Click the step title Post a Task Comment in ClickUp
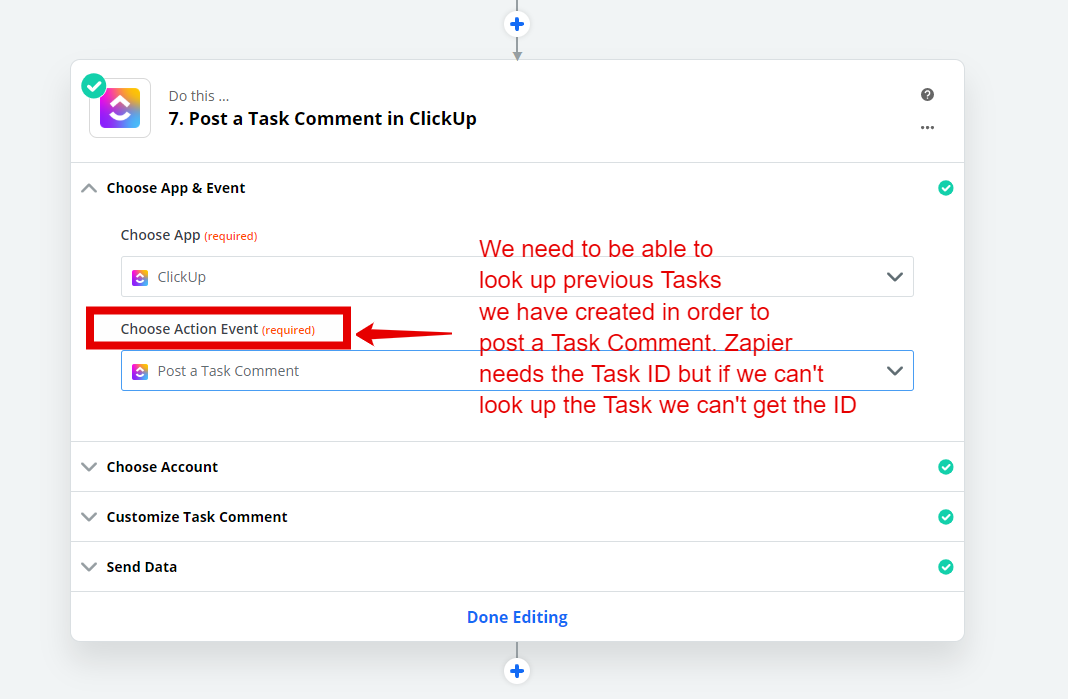The image size is (1068, 699). (x=322, y=119)
